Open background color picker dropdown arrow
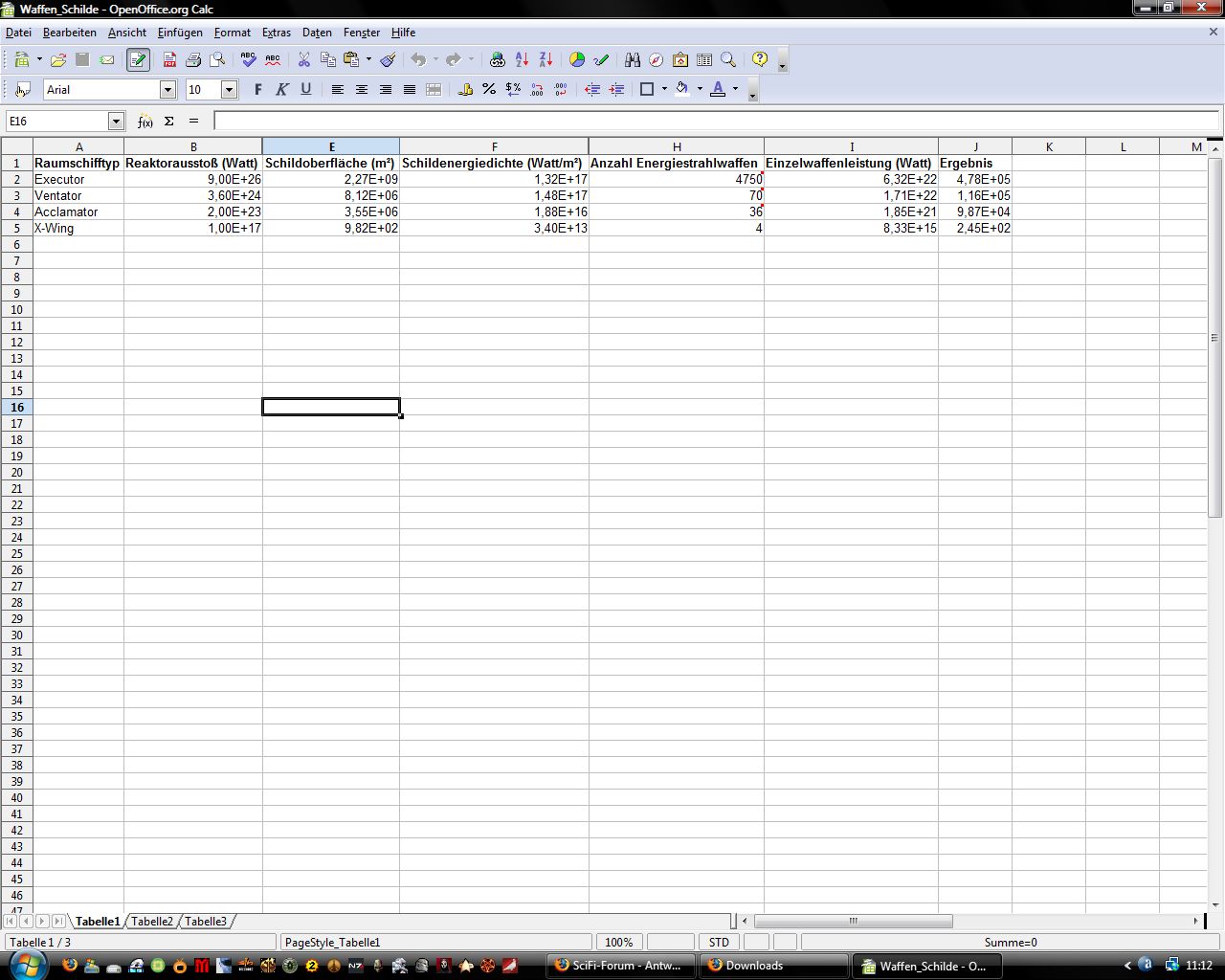Viewport: 1225px width, 980px height. pyautogui.click(x=700, y=89)
